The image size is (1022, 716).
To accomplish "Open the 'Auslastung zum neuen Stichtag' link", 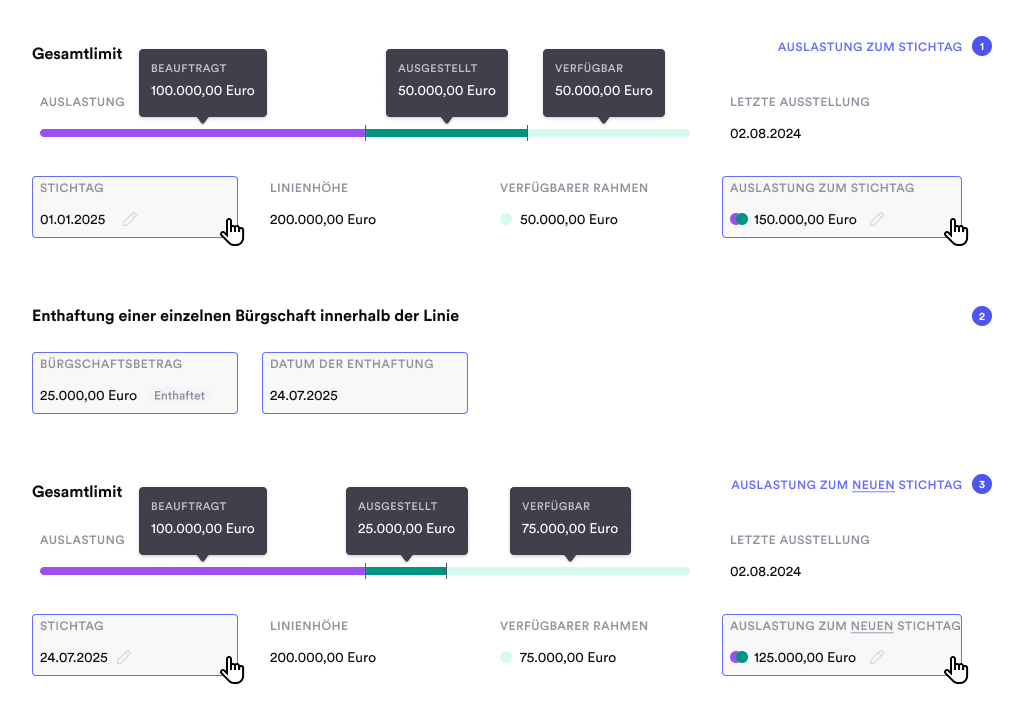I will (x=846, y=485).
